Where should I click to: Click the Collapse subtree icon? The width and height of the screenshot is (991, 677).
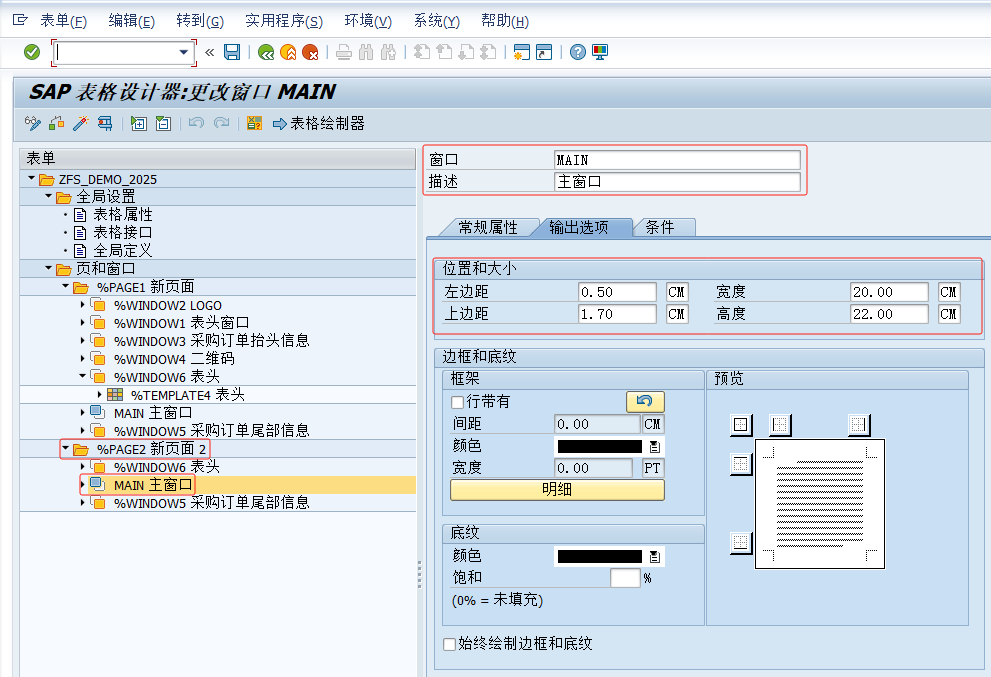163,123
